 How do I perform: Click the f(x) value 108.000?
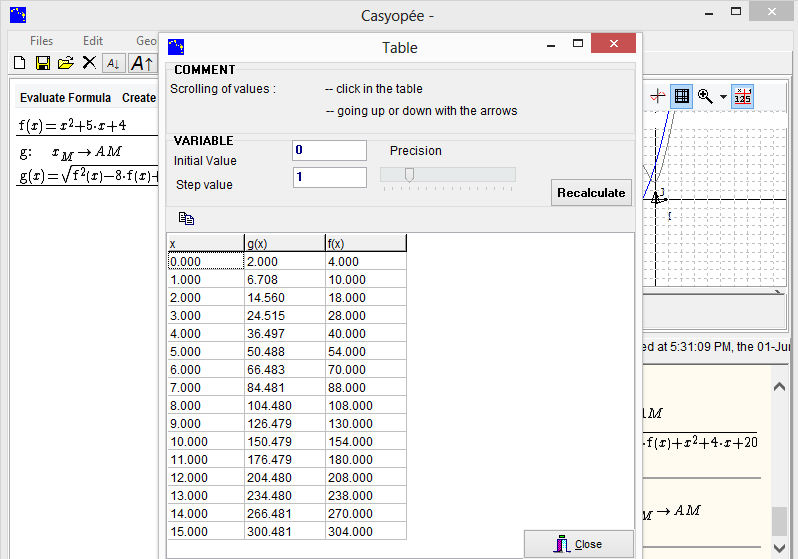(x=365, y=406)
